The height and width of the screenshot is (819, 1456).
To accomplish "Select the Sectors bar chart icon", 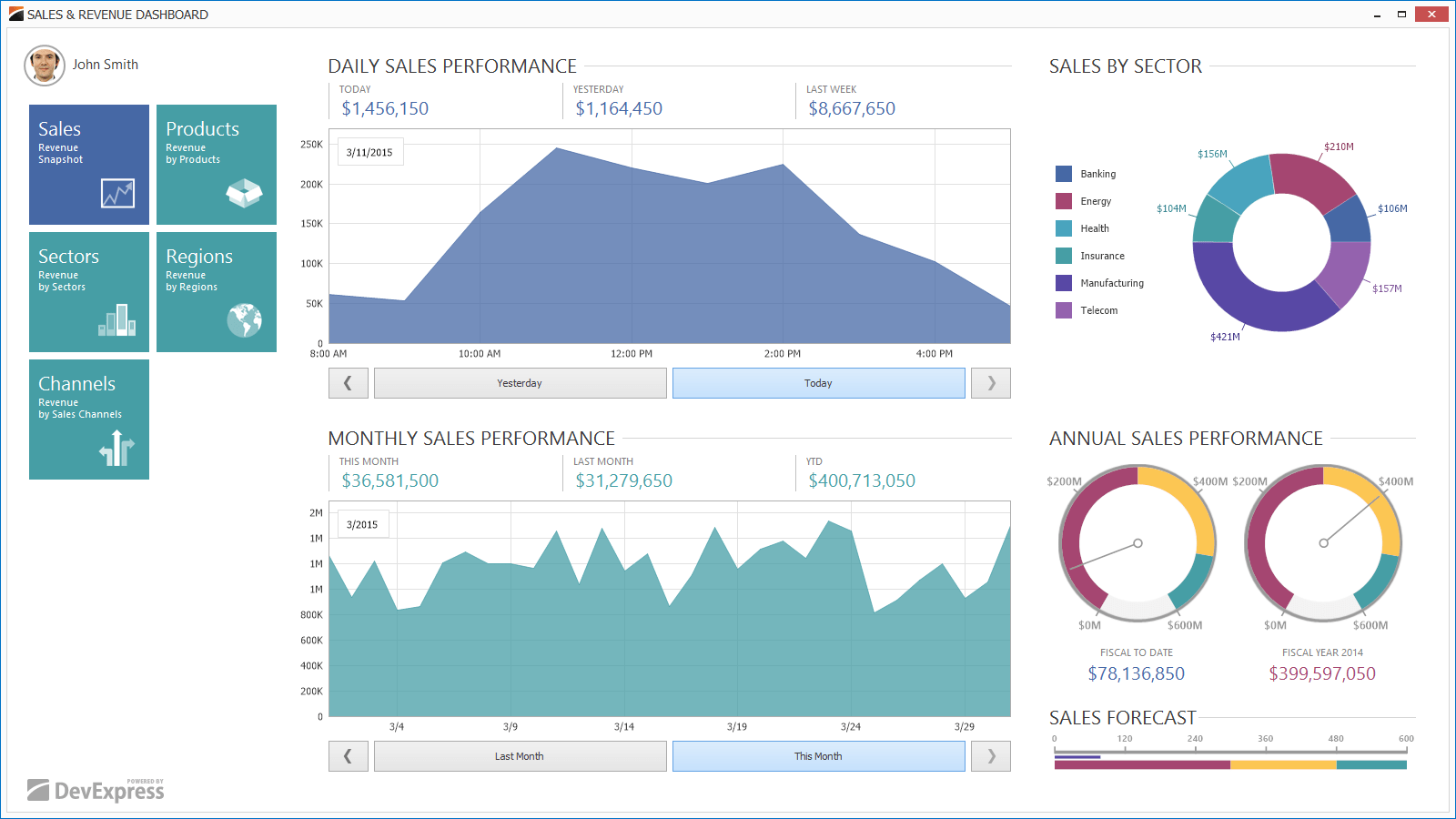I will [117, 320].
